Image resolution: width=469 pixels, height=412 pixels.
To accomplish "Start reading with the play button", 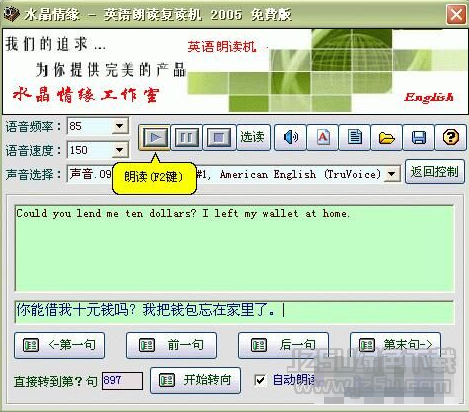I will click(154, 137).
